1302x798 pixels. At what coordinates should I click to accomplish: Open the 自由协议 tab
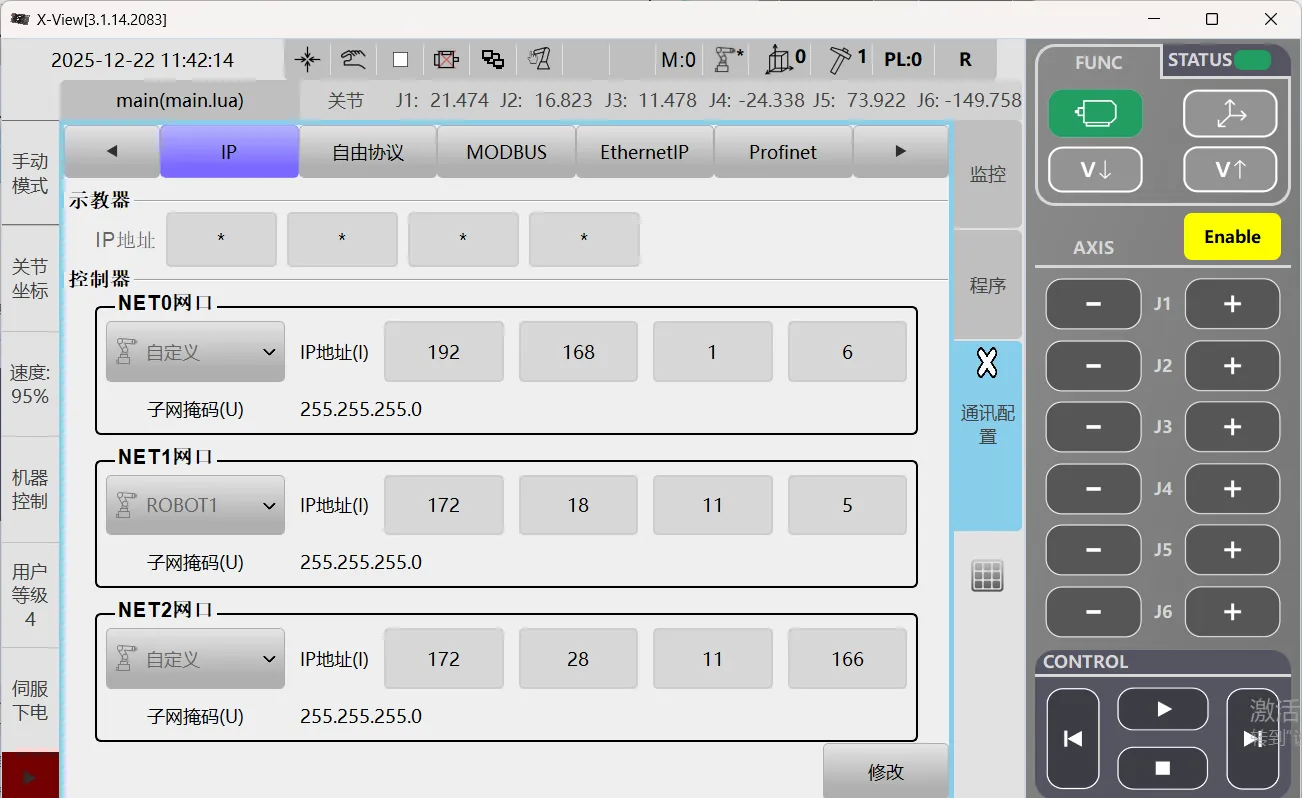368,152
